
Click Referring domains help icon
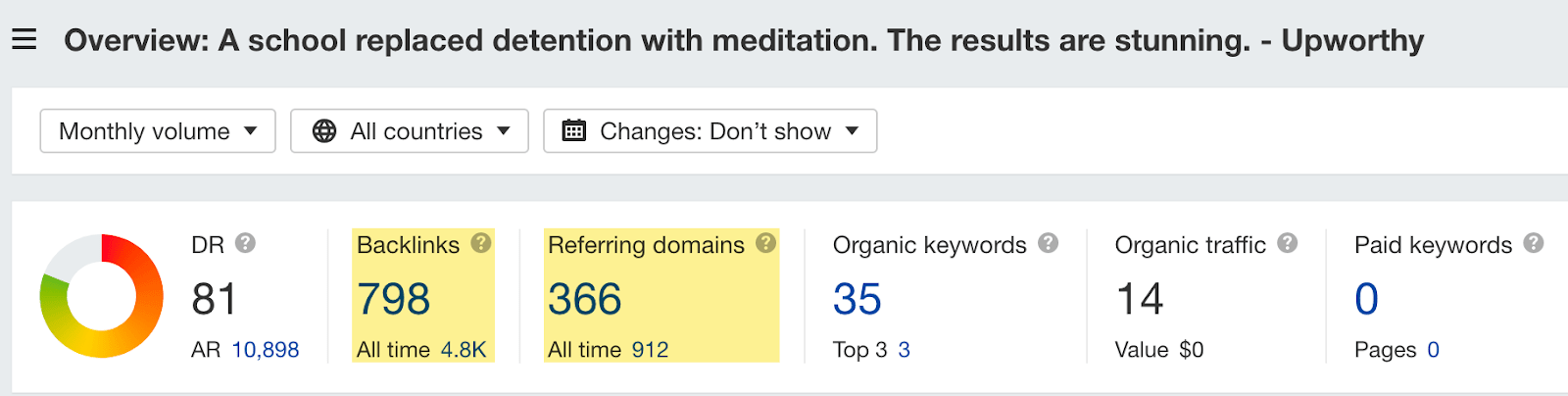pos(766,243)
